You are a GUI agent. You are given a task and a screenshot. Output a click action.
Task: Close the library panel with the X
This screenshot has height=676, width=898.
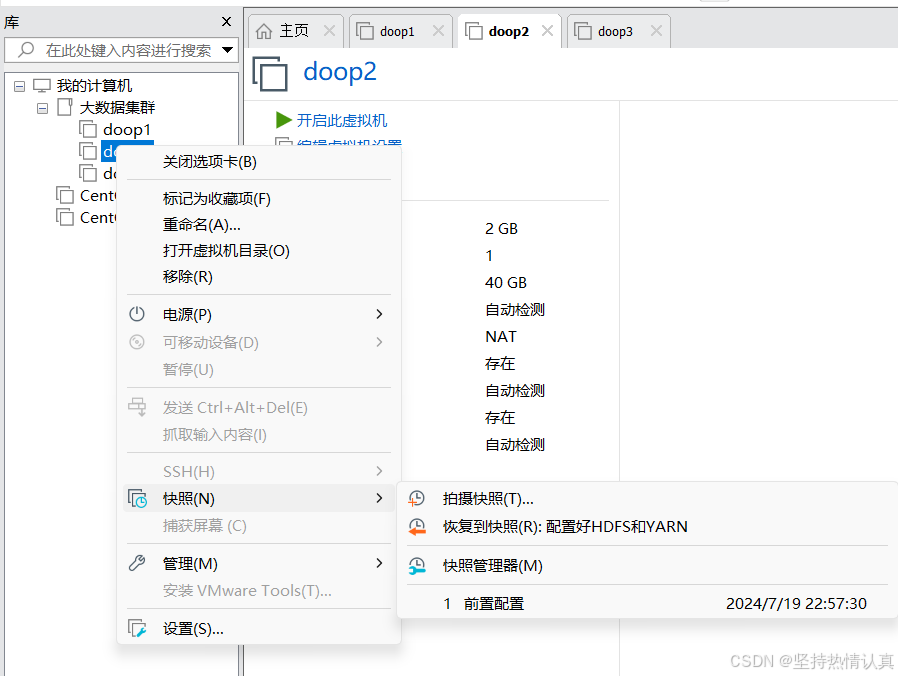pos(227,22)
